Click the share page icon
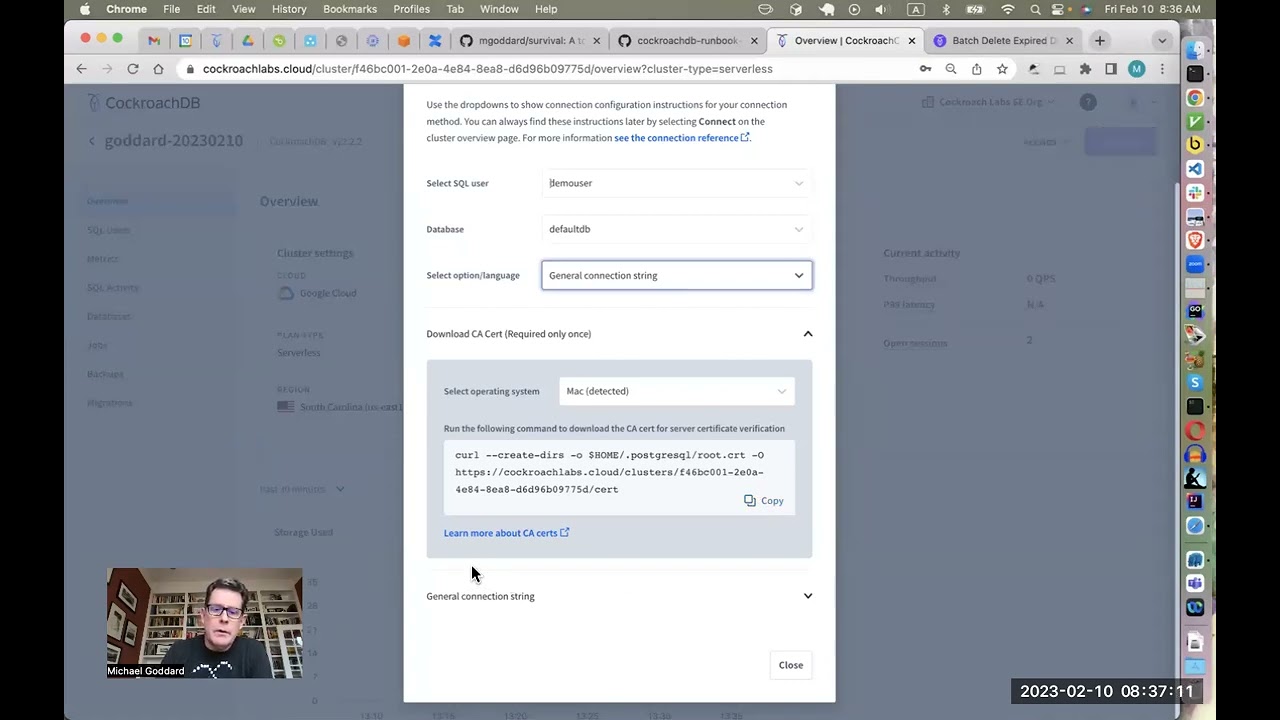 coord(976,69)
